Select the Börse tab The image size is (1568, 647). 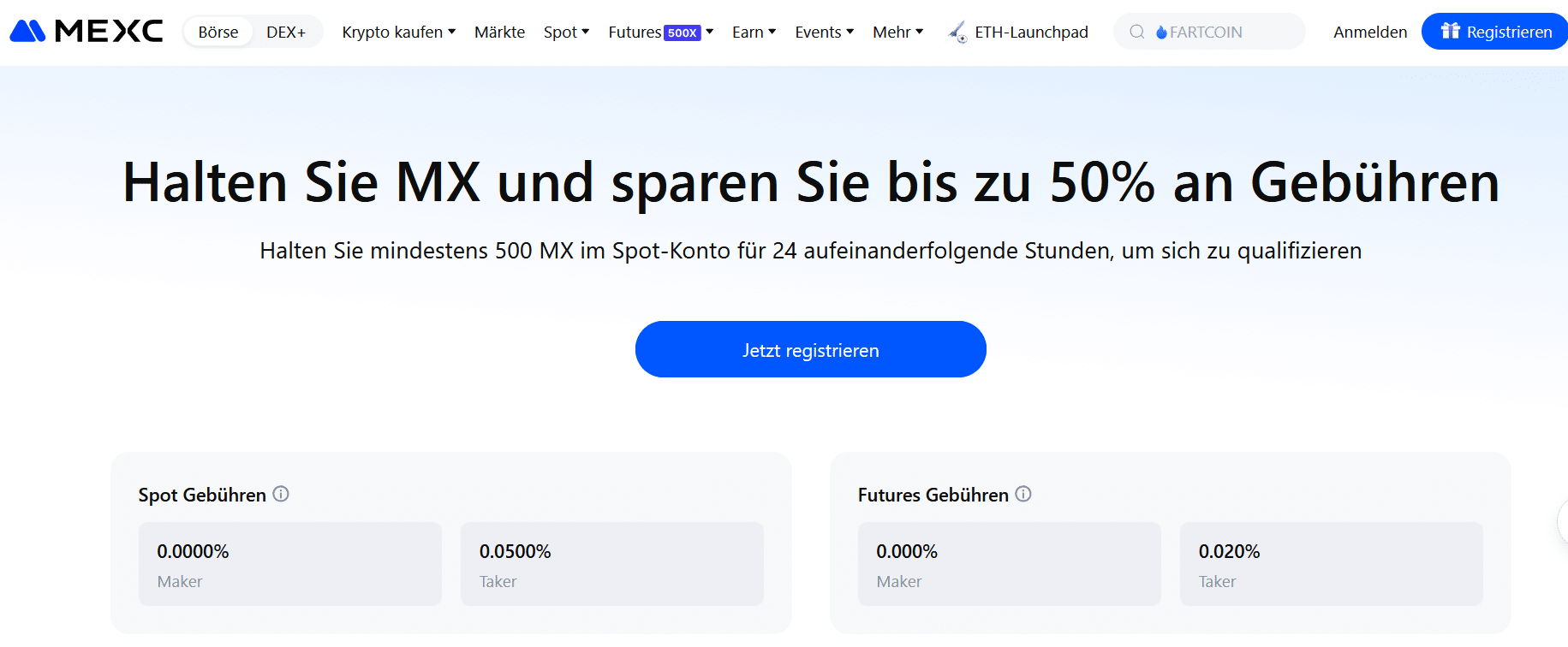tap(218, 32)
